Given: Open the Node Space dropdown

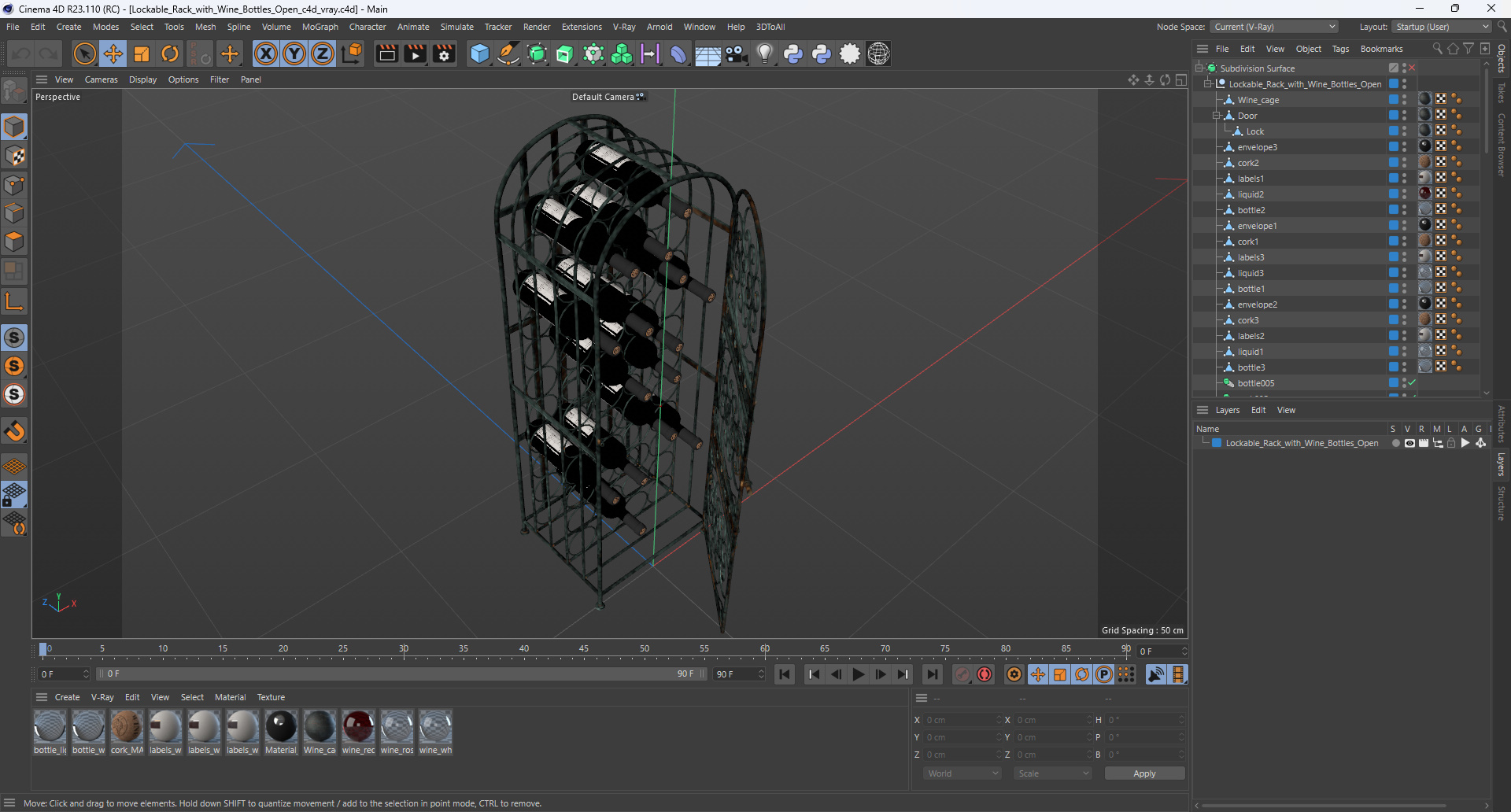Looking at the screenshot, I should pyautogui.click(x=1275, y=27).
